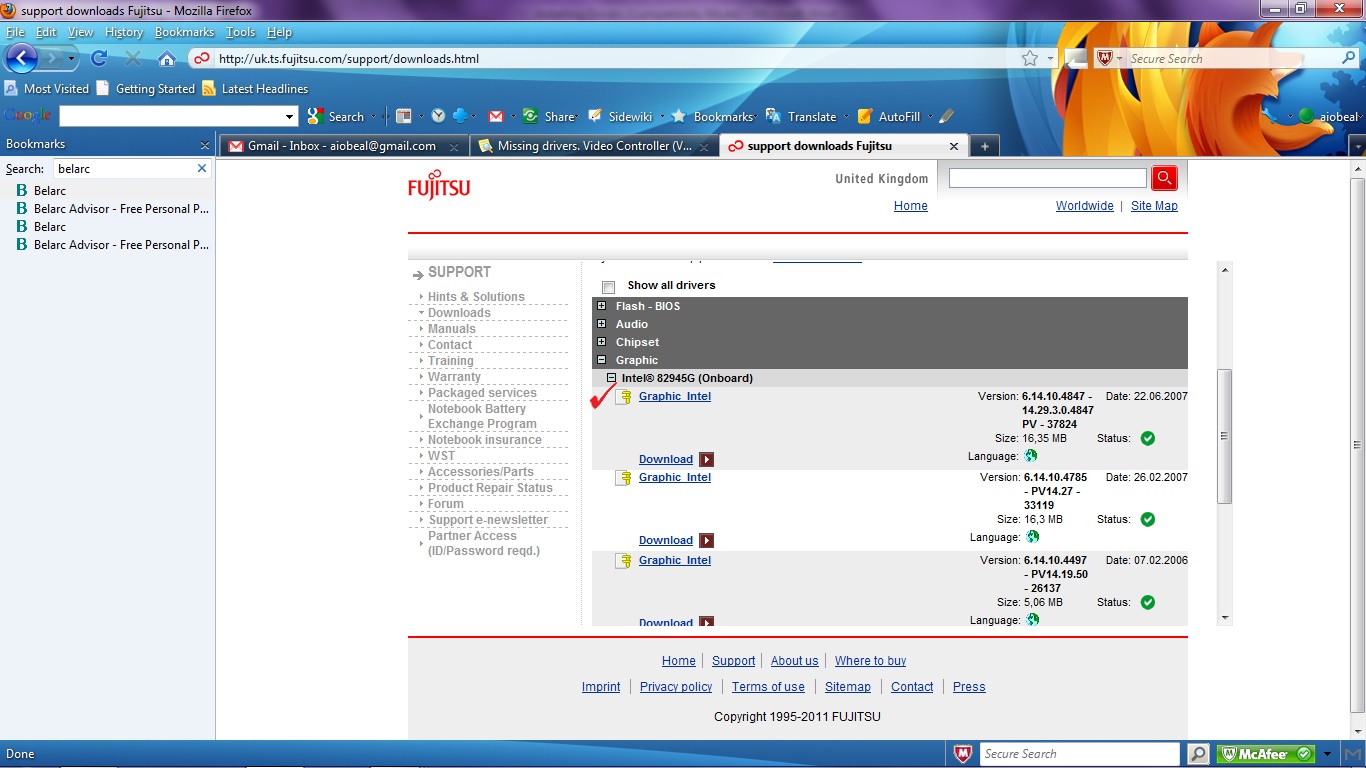1366x768 pixels.
Task: Click the Fujitsu red search button
Action: click(1164, 178)
